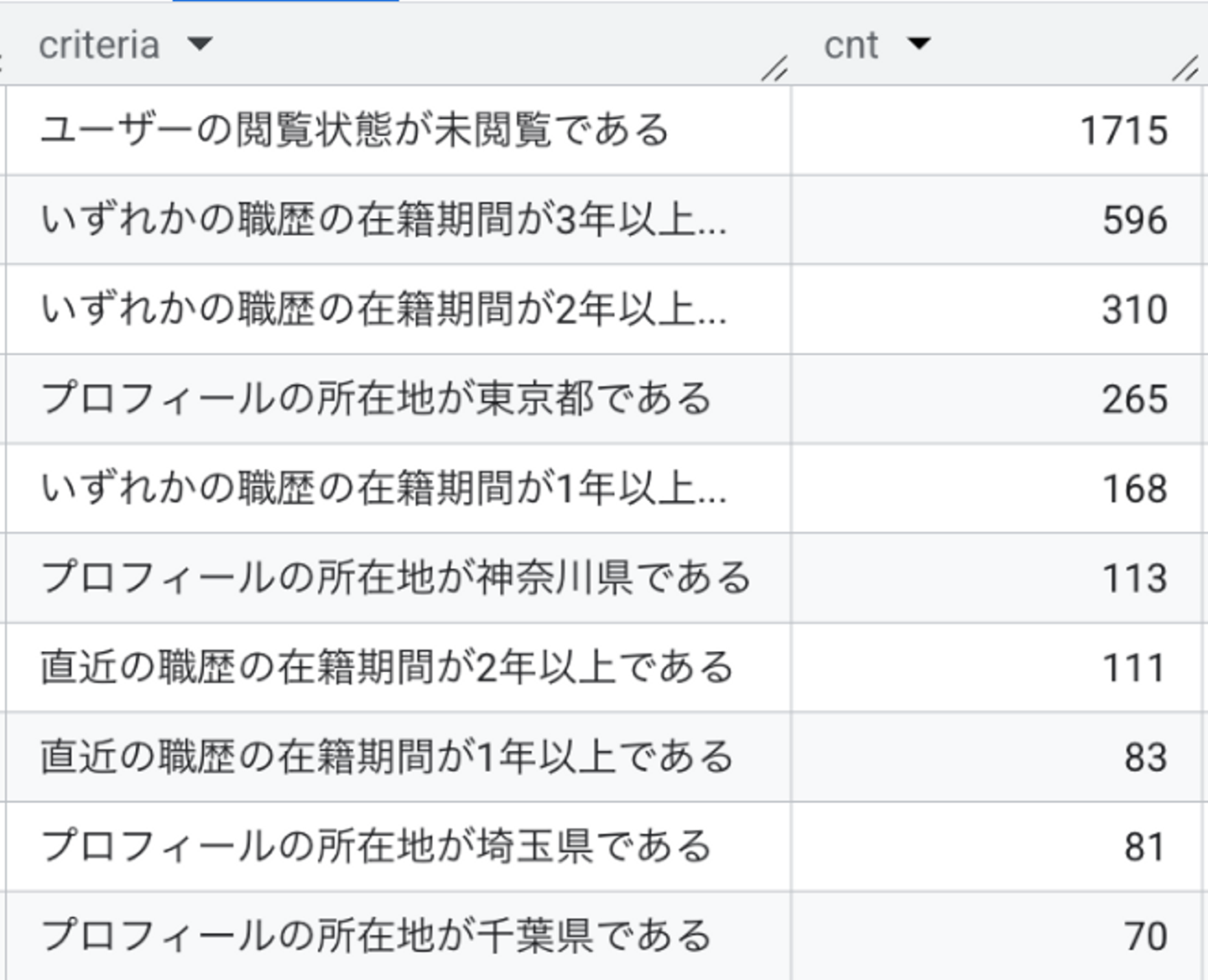Image resolution: width=1208 pixels, height=980 pixels.
Task: Select the 直近の職歴の在籍期間が2年以上である cell
Action: (387, 668)
